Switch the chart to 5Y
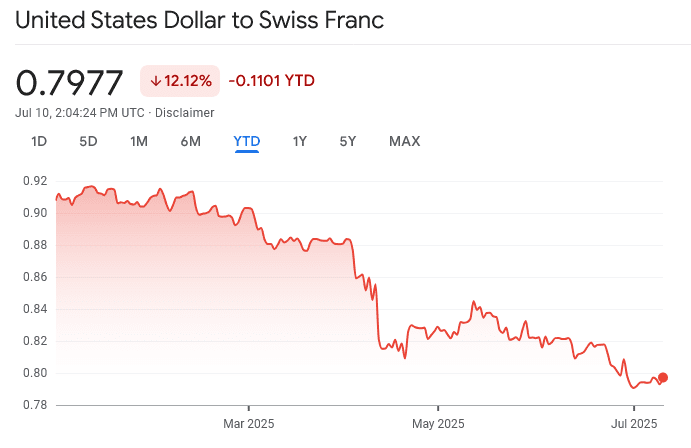691x448 pixels. point(348,141)
